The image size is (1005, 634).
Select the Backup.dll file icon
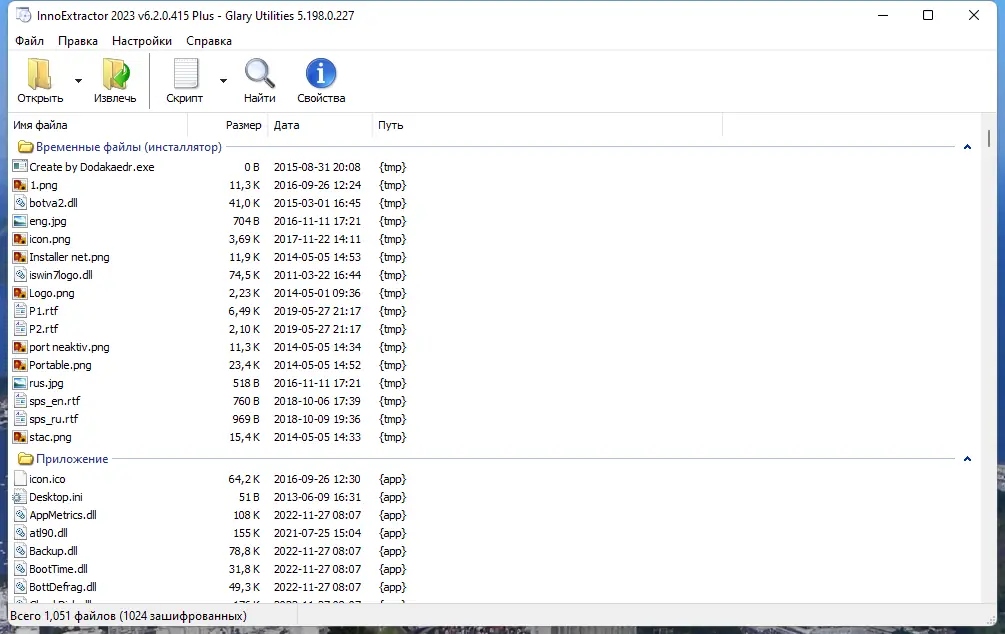click(20, 551)
